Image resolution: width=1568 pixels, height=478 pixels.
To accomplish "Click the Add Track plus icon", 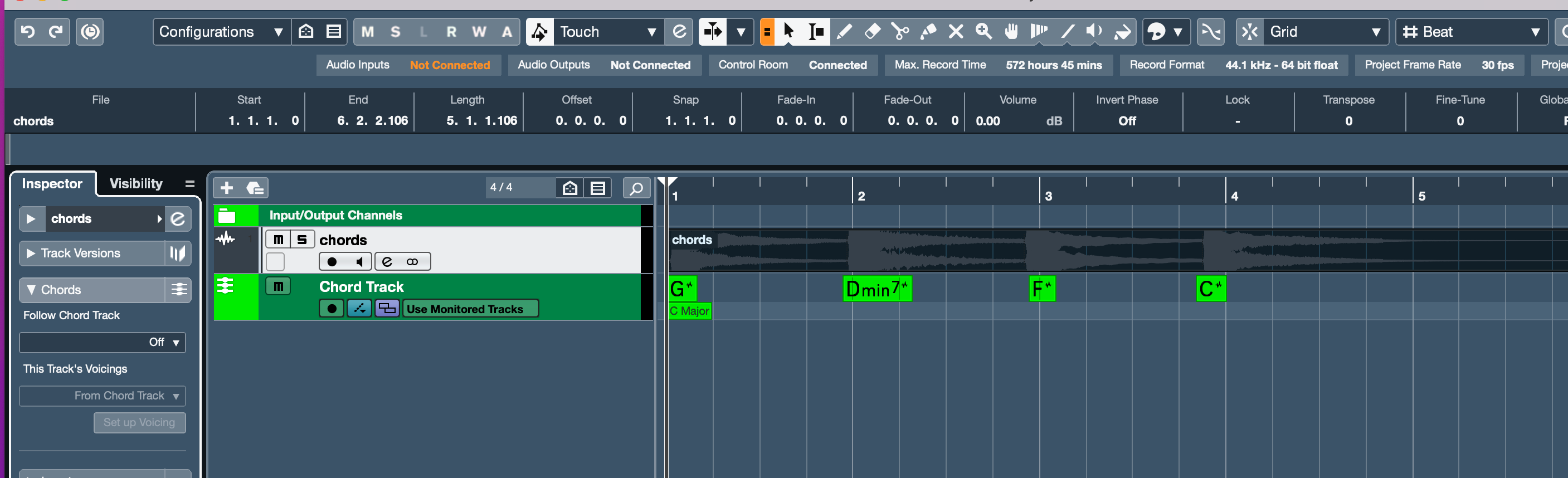I will 226,188.
